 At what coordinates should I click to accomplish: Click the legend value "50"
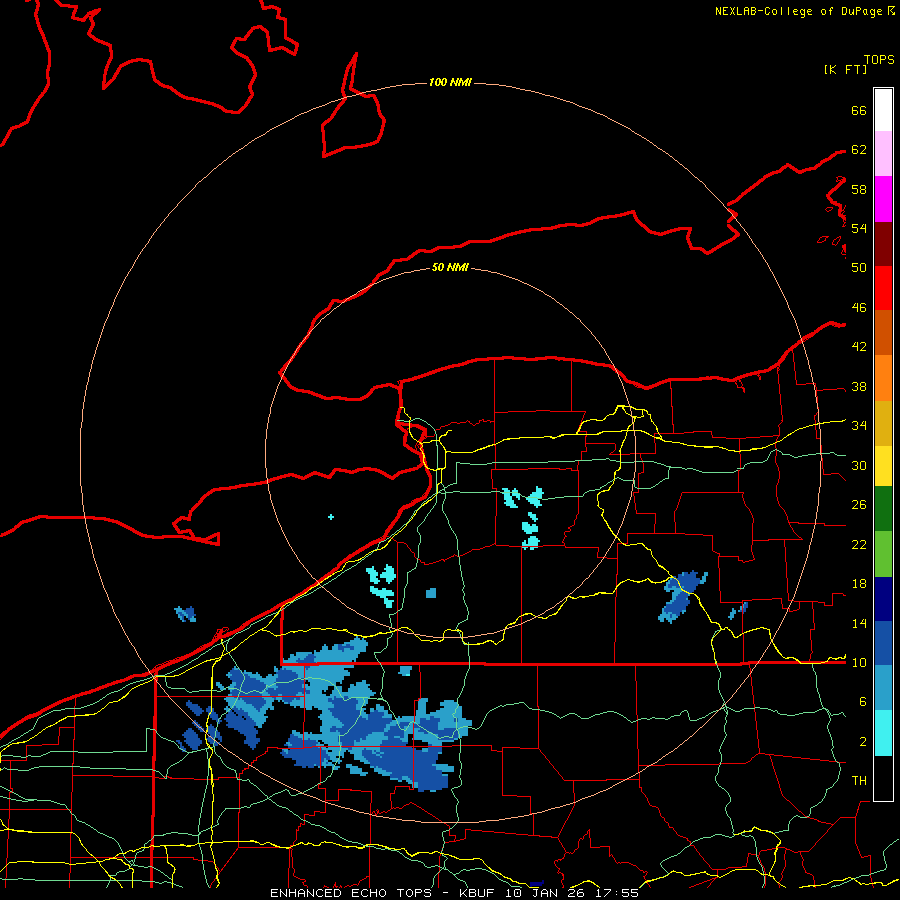pos(859,267)
